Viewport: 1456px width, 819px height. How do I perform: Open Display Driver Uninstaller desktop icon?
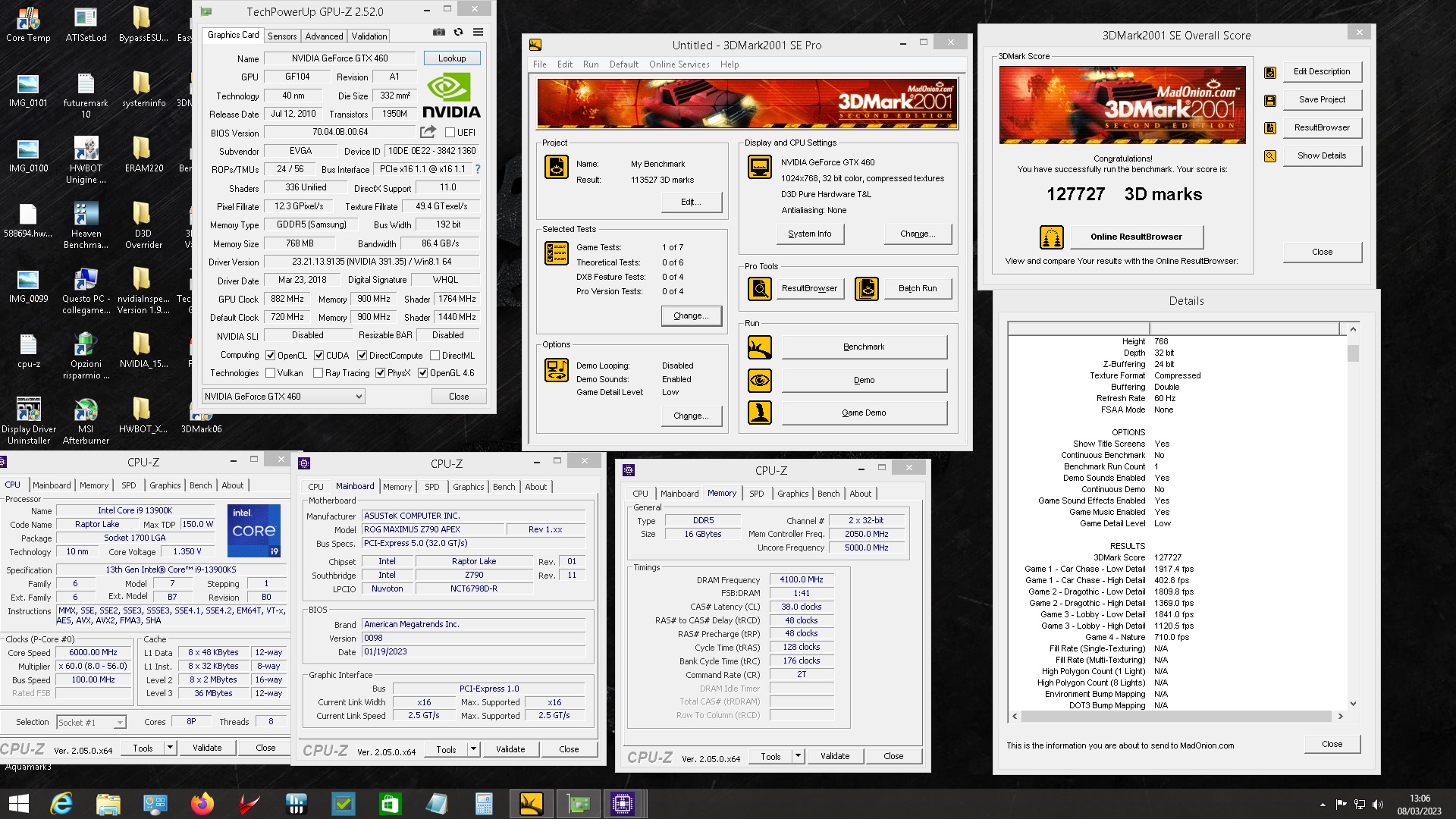[28, 421]
